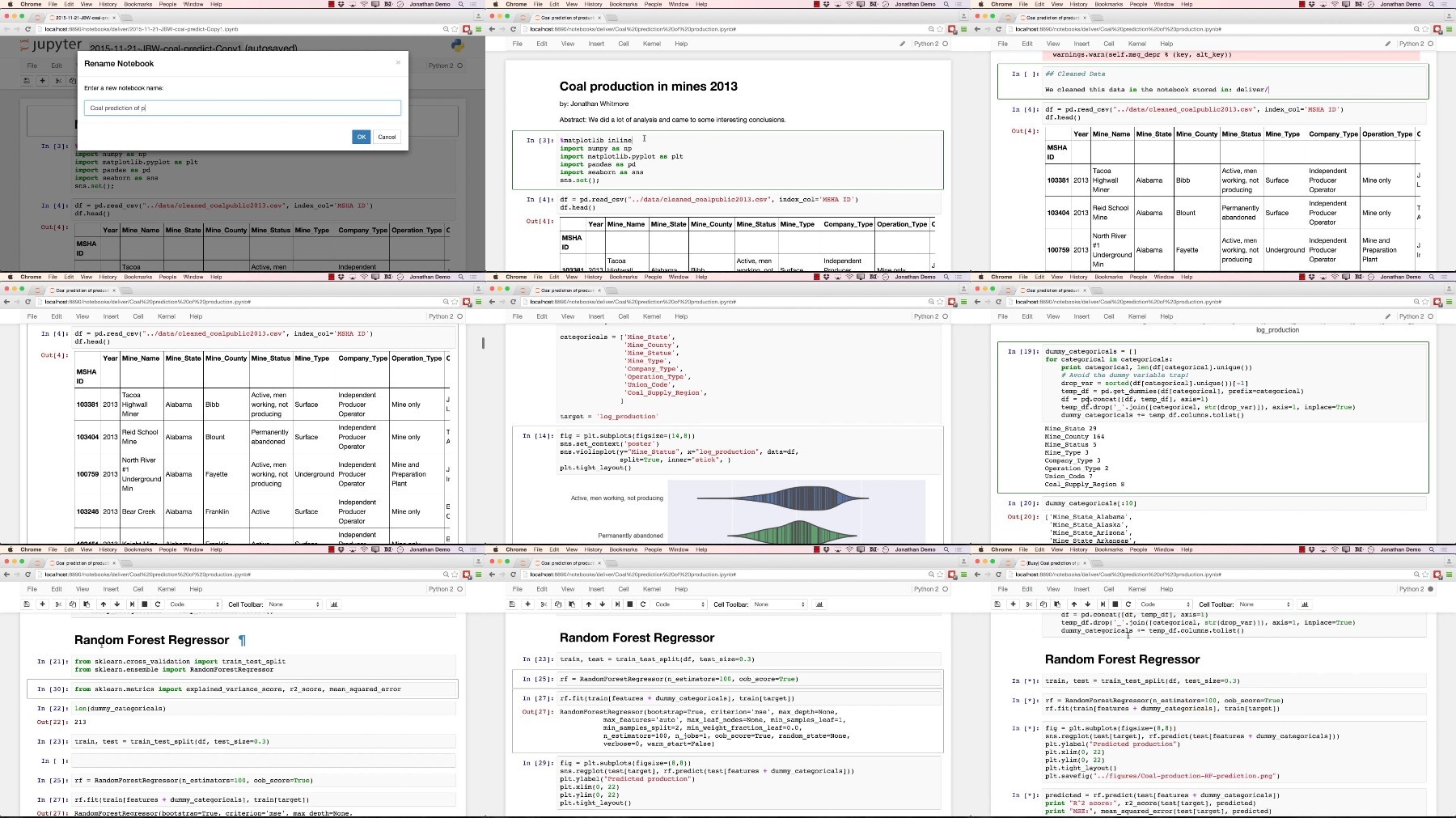Select 'Bear Creek' cell in middle-left window table
This screenshot has width=1456, height=818.
coord(139,511)
